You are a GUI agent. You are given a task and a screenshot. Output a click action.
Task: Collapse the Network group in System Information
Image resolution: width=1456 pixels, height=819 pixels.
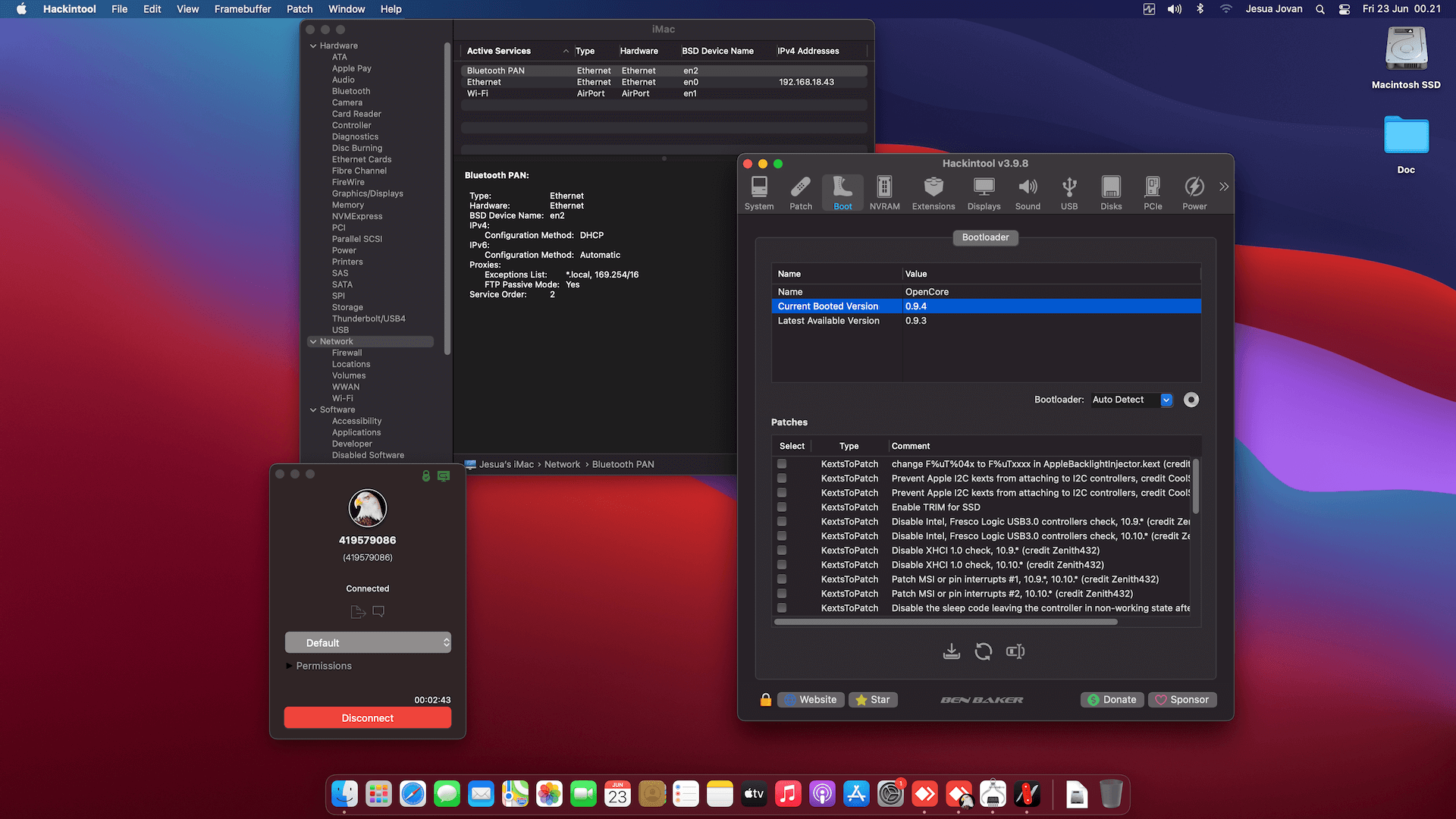pos(313,342)
